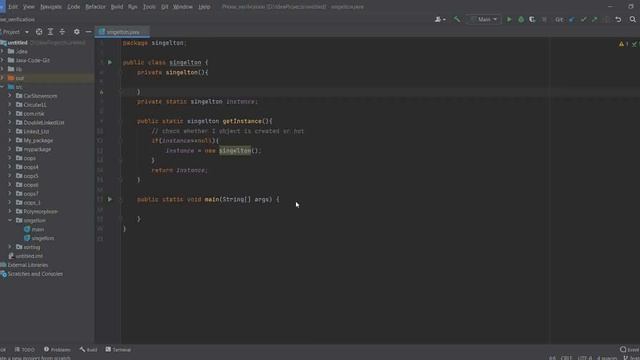Image resolution: width=640 pixels, height=360 pixels.
Task: Open the Build tool window at bottom
Action: pos(89,349)
